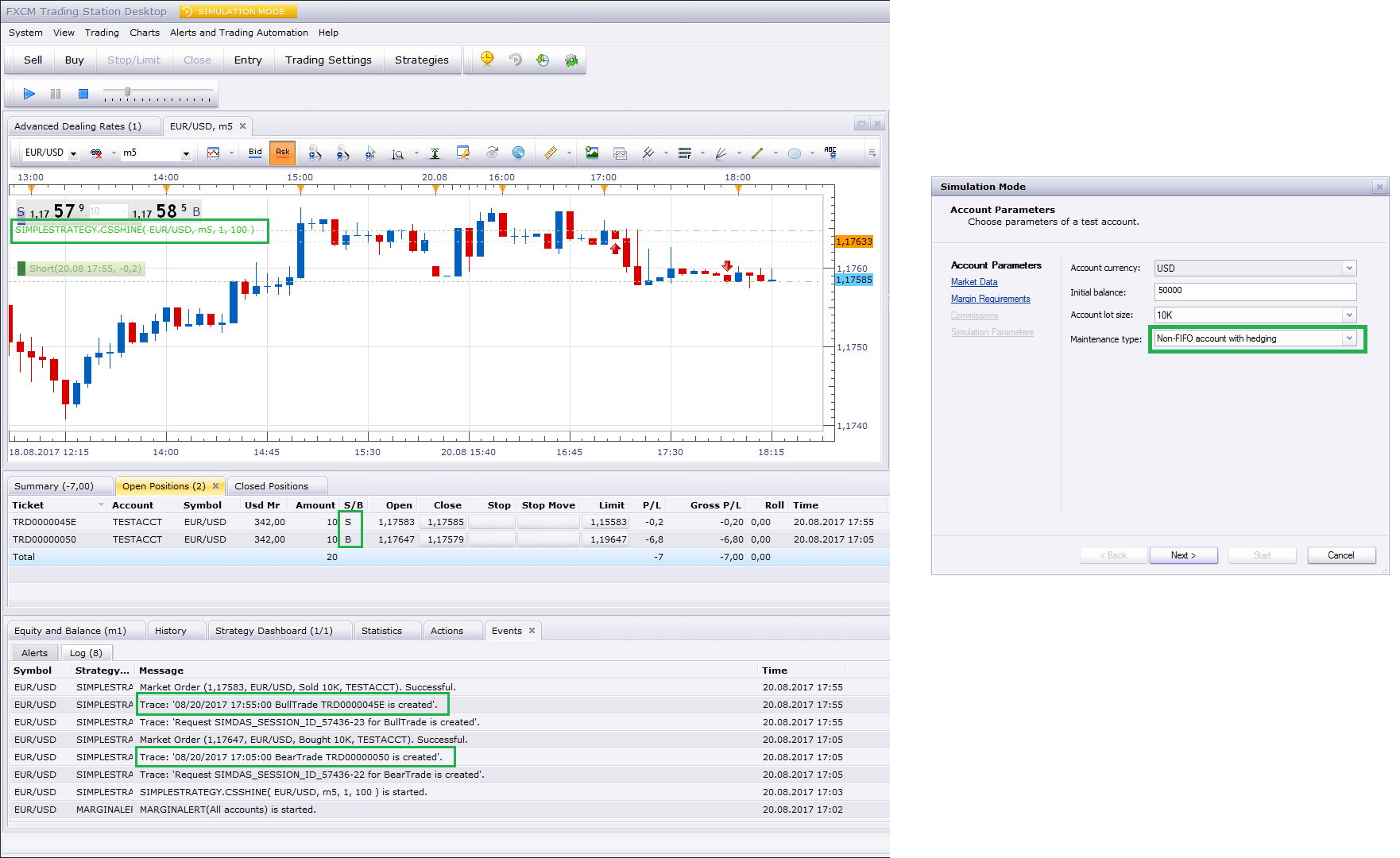Pause the simulation playback
1400x858 pixels.
pyautogui.click(x=56, y=94)
